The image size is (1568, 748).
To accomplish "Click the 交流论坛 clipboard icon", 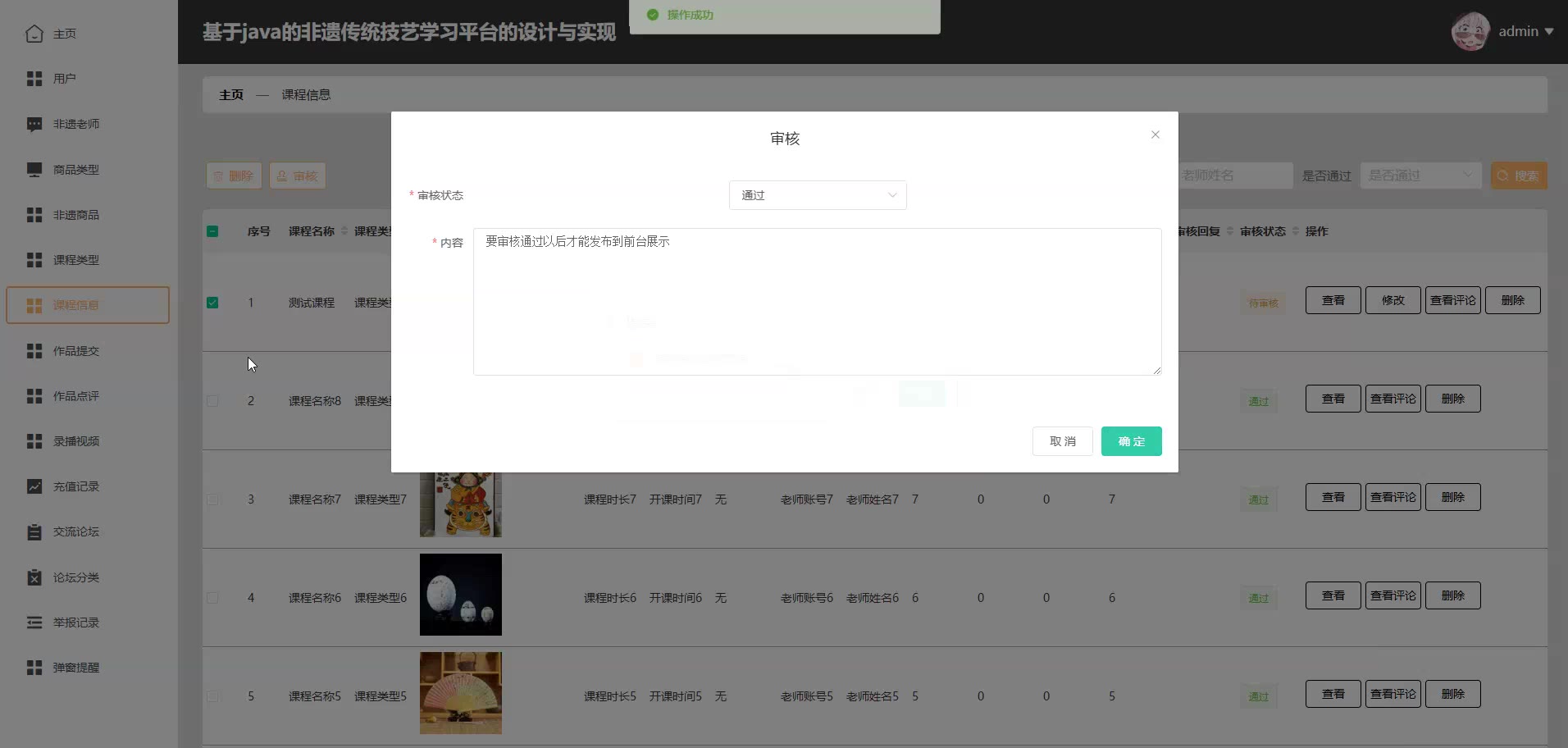I will (x=34, y=531).
